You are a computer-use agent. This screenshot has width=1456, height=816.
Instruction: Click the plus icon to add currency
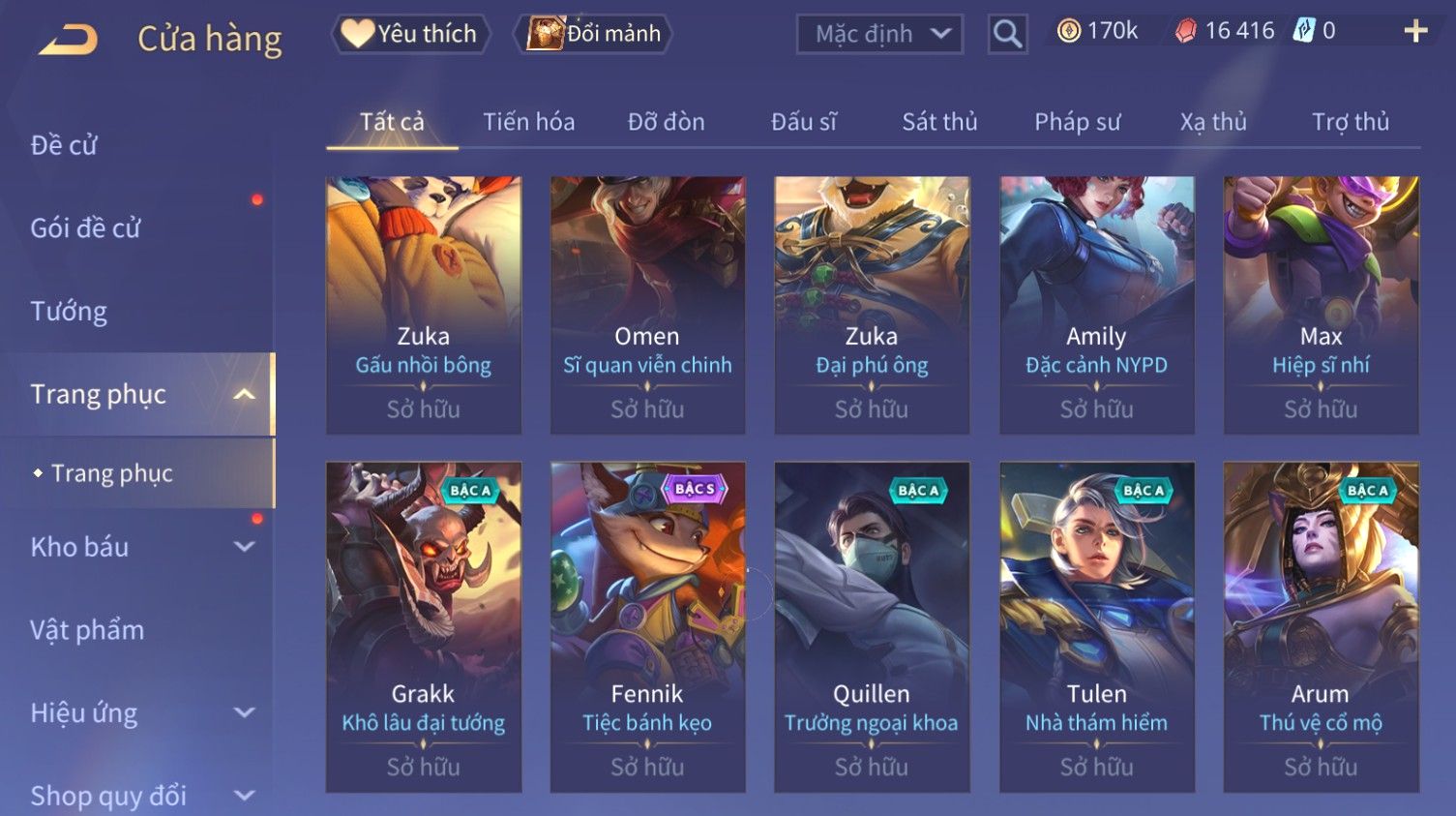(1415, 32)
